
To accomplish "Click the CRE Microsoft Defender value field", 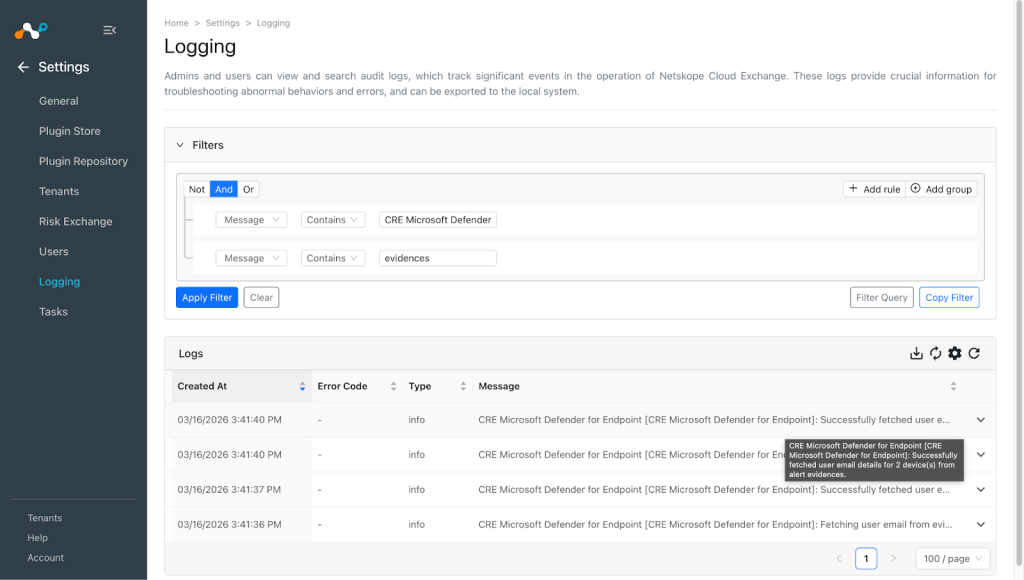I will pyautogui.click(x=438, y=220).
